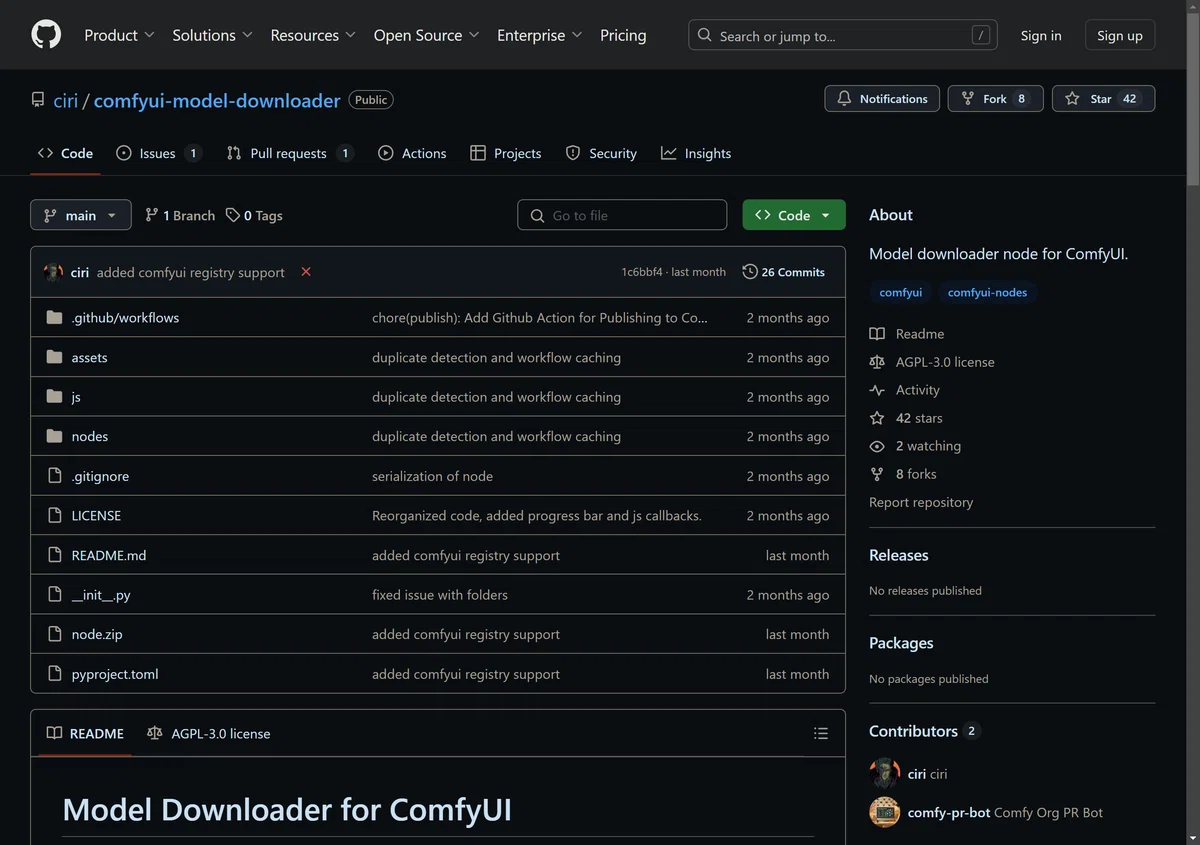1200x845 pixels.
Task: Click the Activity pulse icon
Action: [877, 390]
